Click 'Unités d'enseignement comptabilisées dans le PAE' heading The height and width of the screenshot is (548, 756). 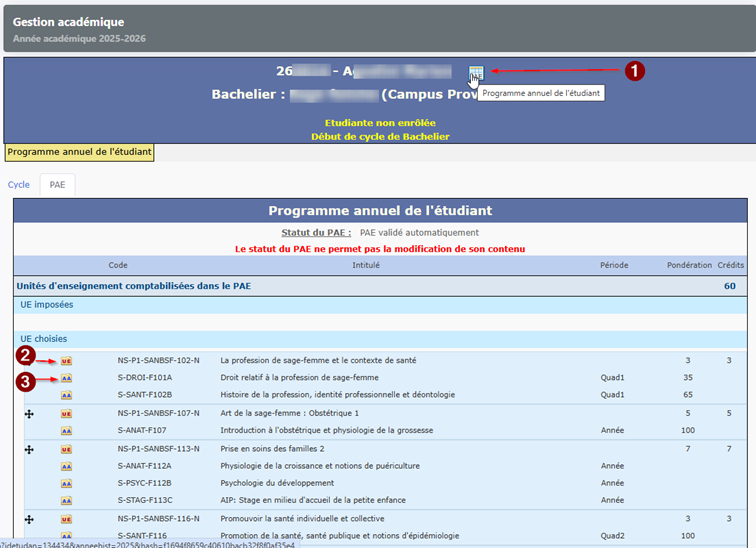134,286
